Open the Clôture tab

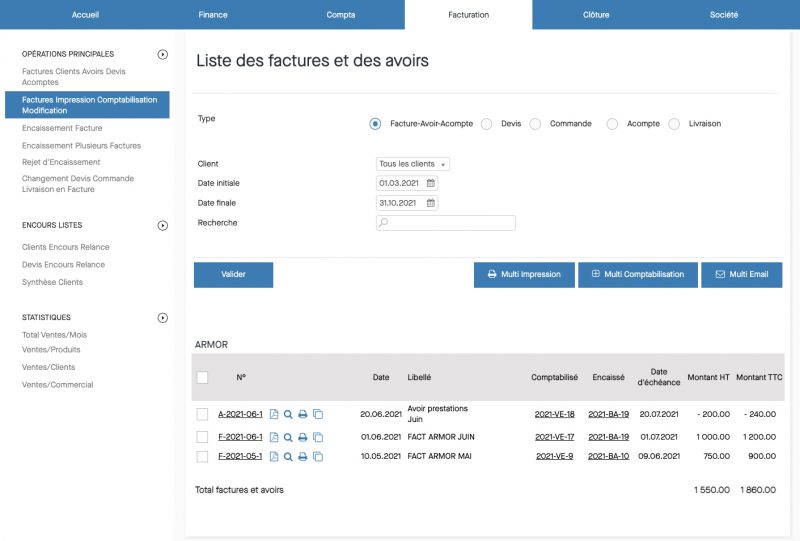coord(596,15)
